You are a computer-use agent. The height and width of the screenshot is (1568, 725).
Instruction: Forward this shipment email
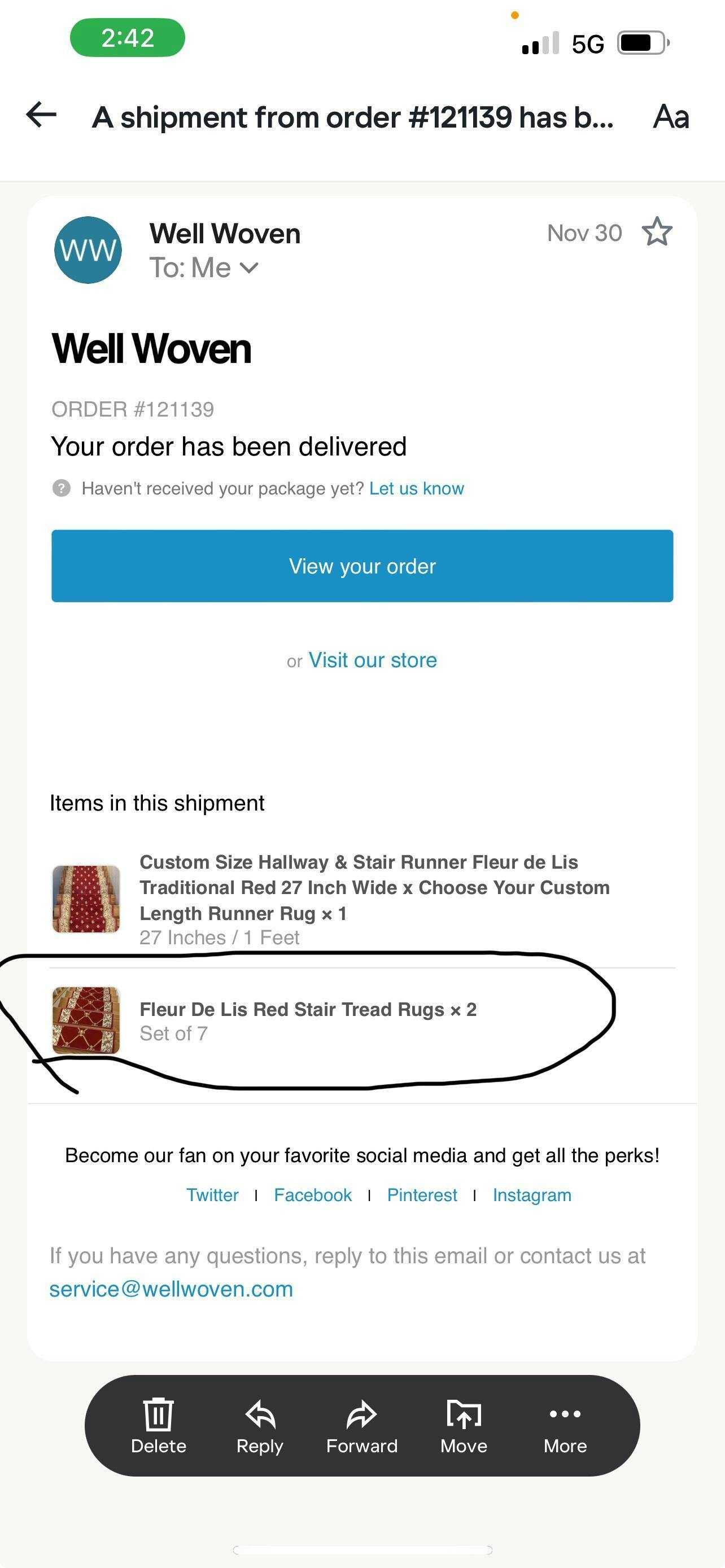click(361, 1426)
